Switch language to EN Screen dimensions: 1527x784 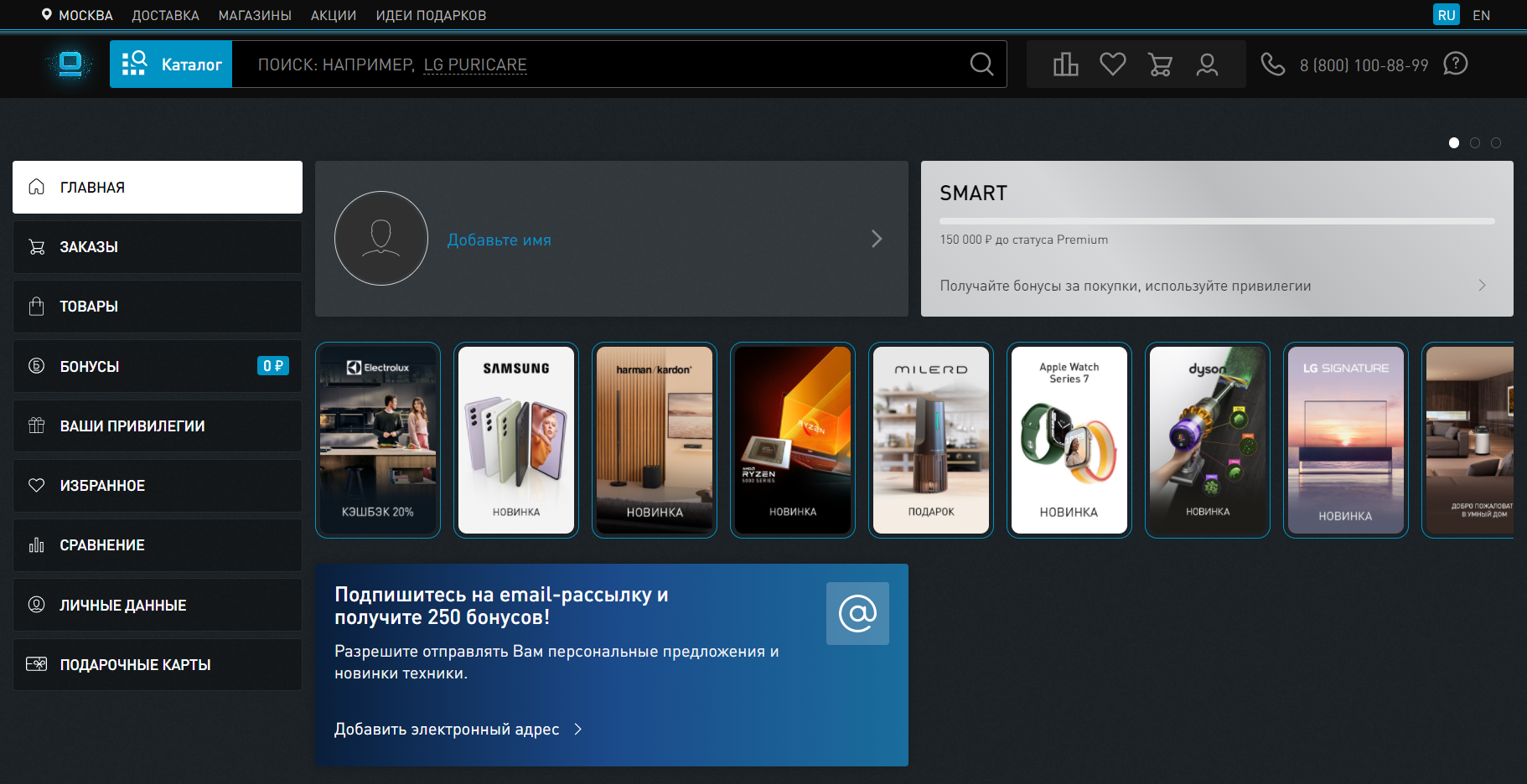click(x=1482, y=15)
